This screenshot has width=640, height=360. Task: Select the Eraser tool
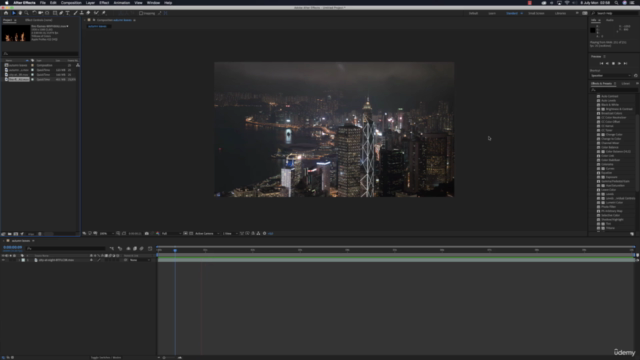coord(88,13)
